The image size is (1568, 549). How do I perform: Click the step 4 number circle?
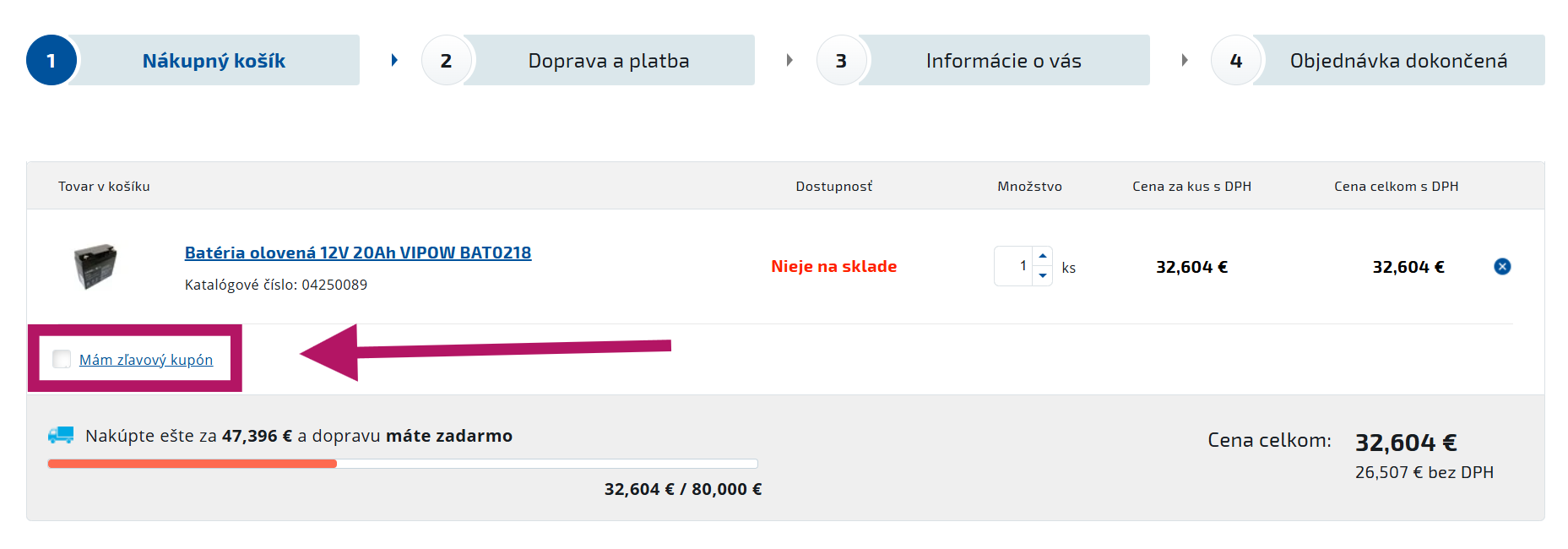coord(1235,61)
